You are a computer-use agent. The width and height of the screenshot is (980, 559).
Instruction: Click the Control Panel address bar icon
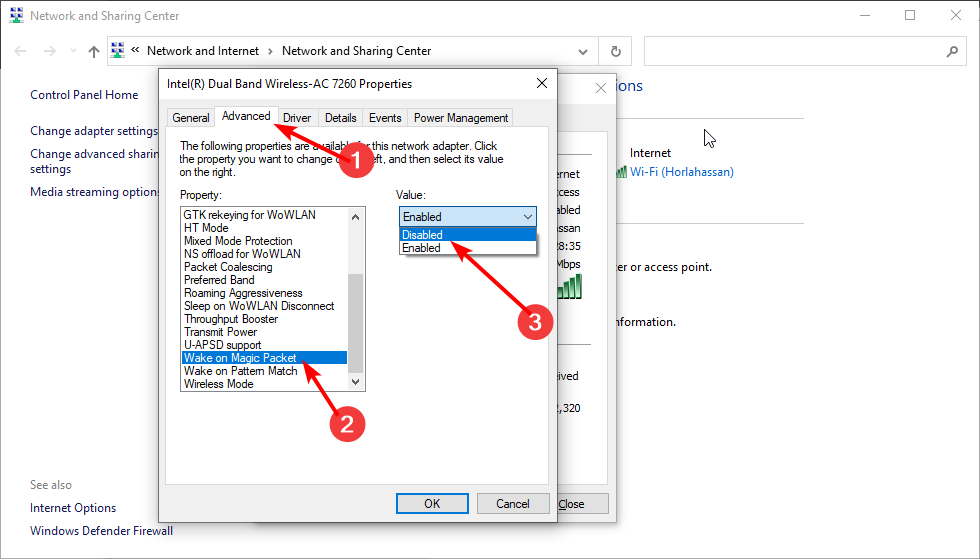(118, 51)
